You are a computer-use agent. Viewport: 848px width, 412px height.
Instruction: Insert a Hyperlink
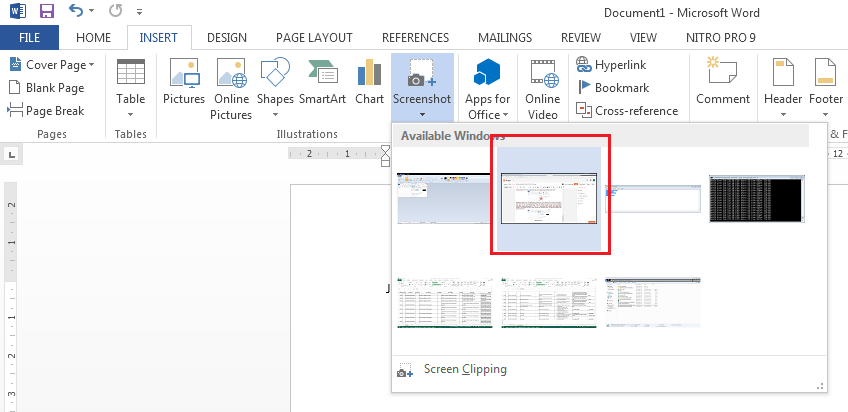pos(620,65)
